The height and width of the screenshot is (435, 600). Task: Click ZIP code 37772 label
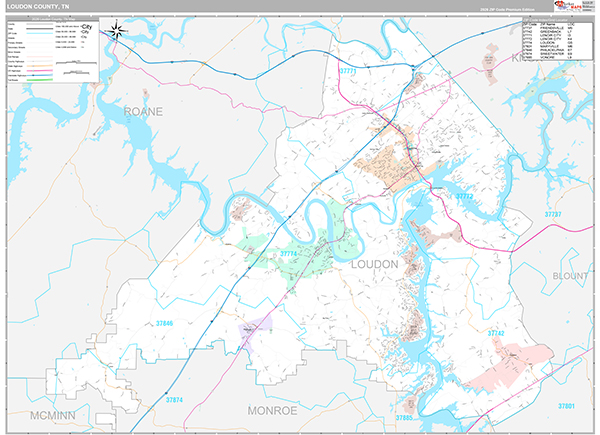pos(464,197)
